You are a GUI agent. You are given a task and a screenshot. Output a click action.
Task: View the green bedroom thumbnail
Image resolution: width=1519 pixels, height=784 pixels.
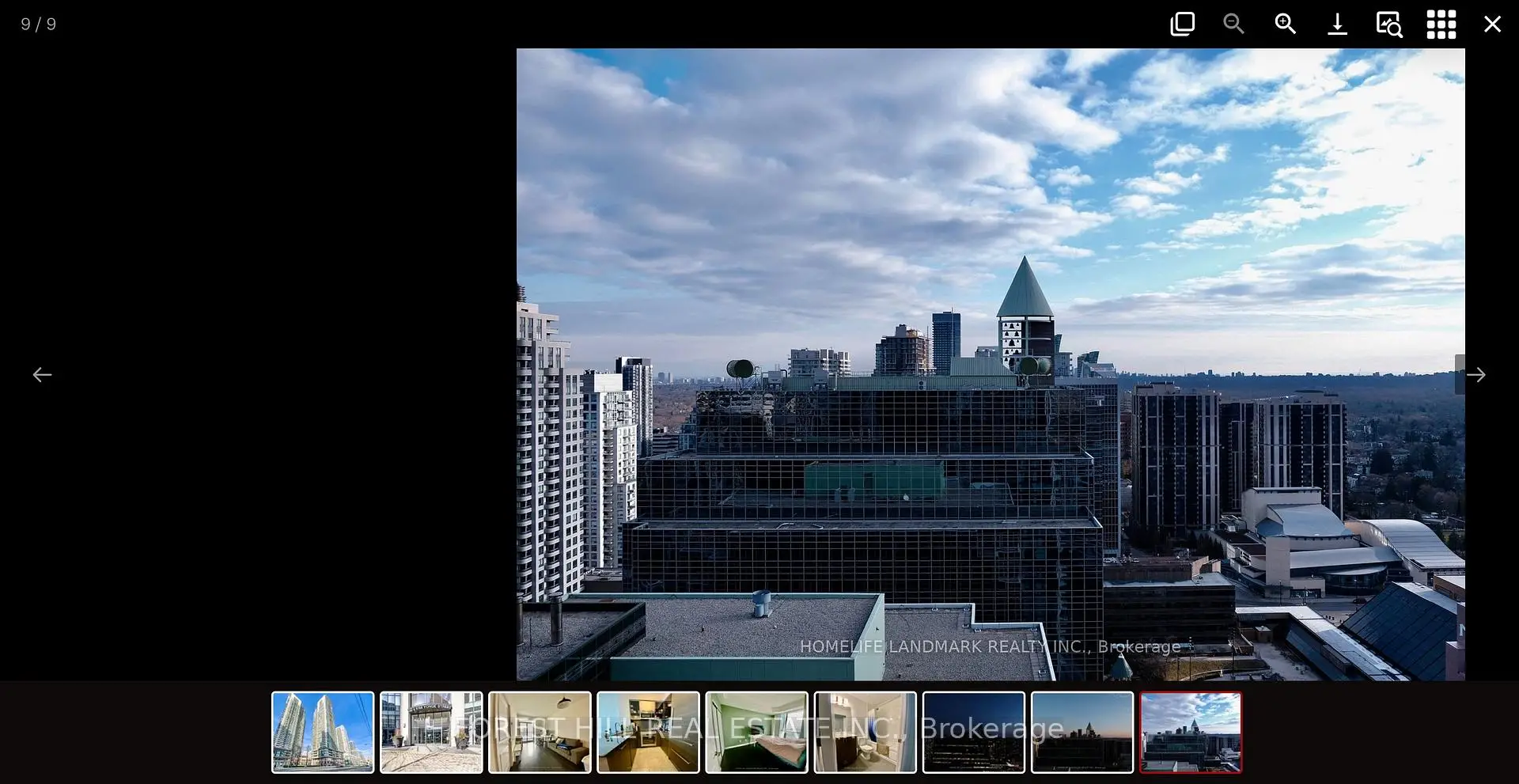click(756, 732)
